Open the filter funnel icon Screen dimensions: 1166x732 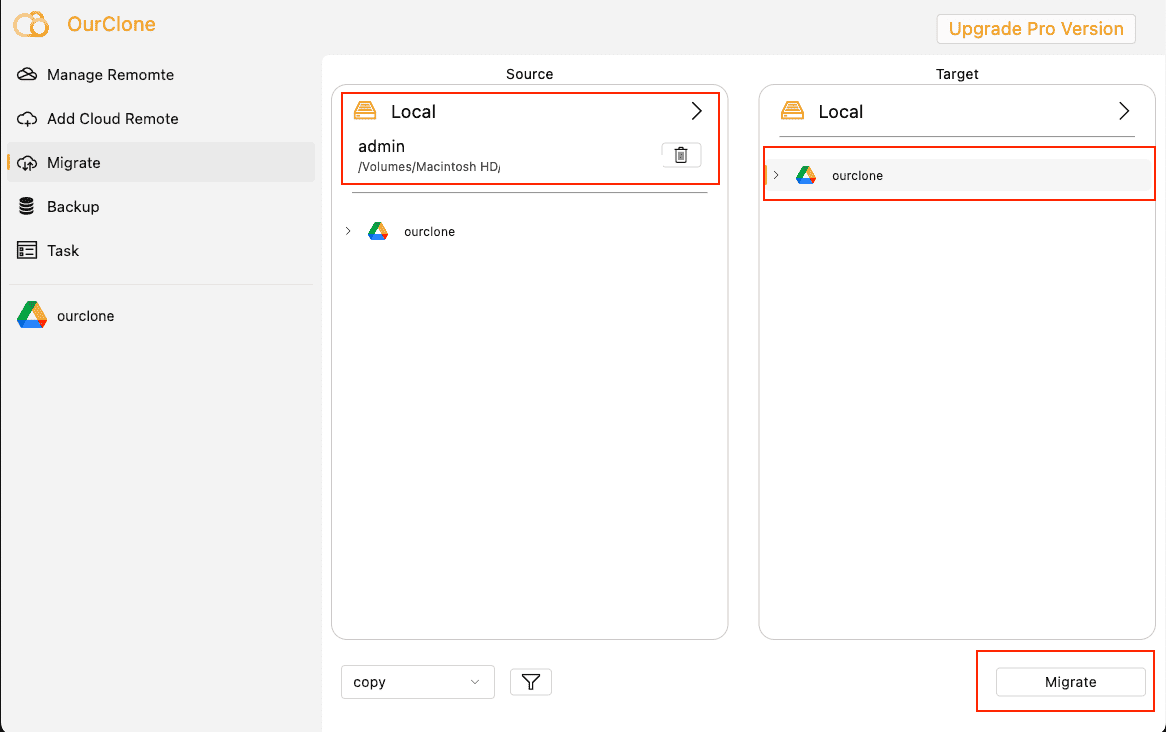tap(531, 682)
